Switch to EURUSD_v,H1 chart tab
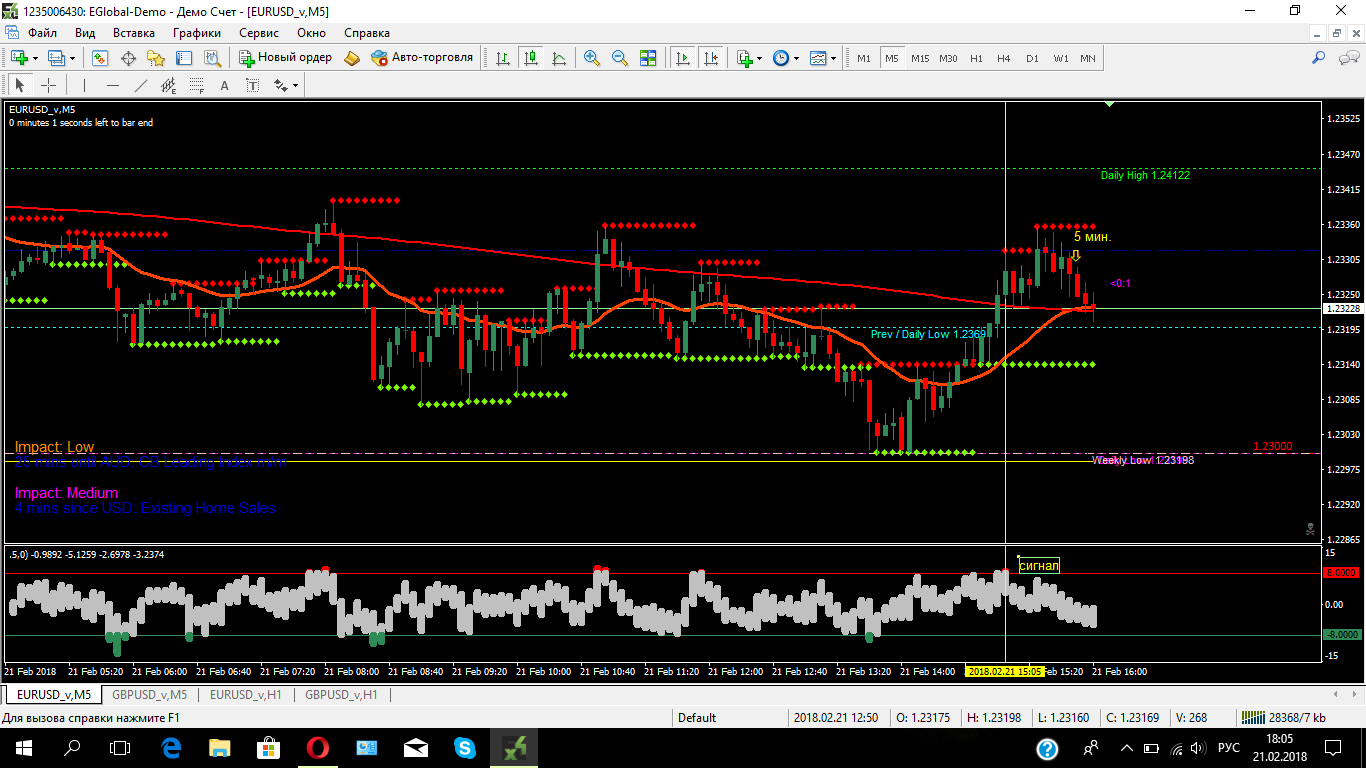 point(246,694)
